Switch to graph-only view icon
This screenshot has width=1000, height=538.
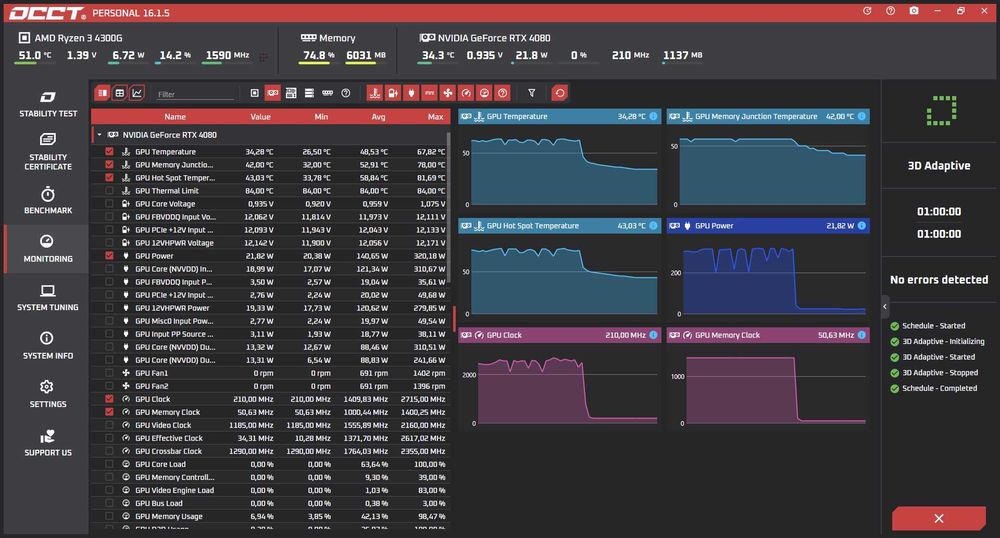point(136,93)
